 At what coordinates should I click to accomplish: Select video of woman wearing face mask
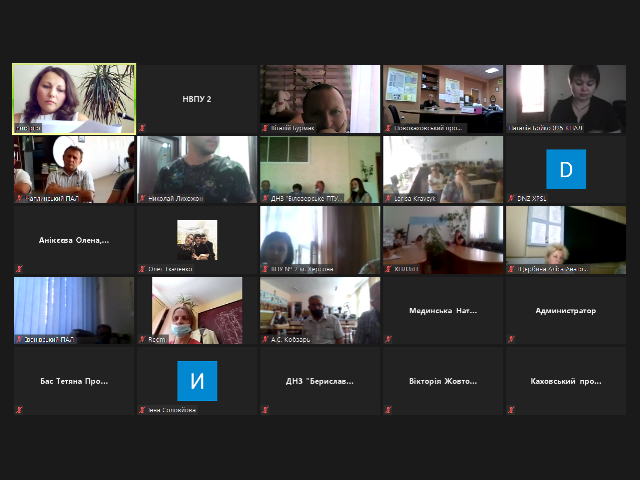(197, 309)
